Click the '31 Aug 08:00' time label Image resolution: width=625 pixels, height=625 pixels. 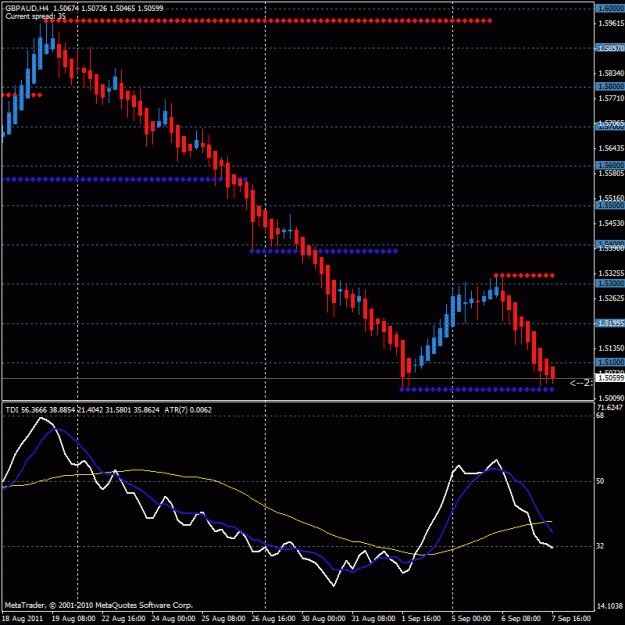pos(373,619)
